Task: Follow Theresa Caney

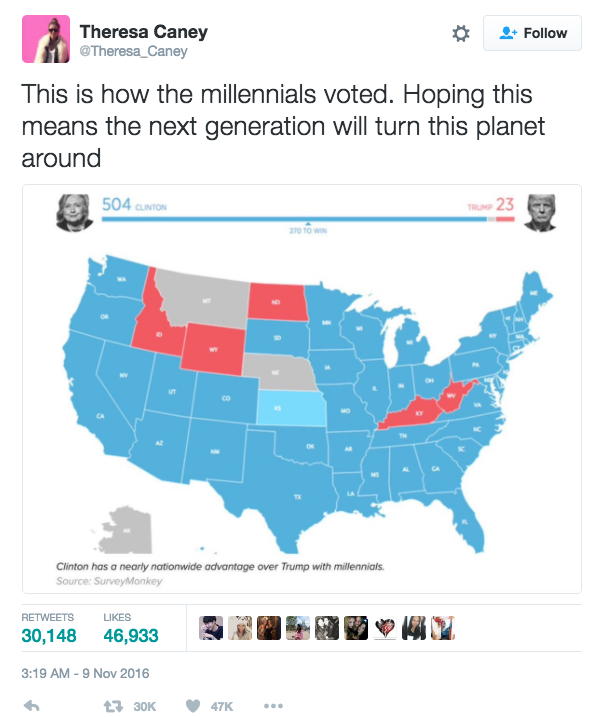Action: pos(532,33)
